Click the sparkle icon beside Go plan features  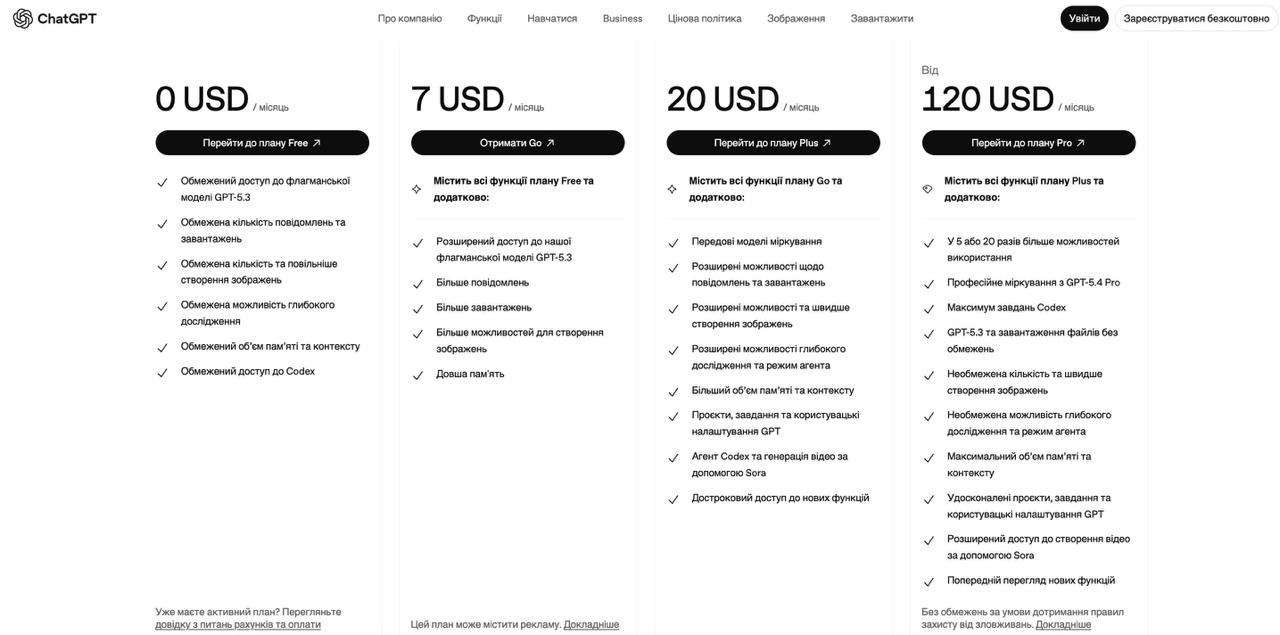417,189
